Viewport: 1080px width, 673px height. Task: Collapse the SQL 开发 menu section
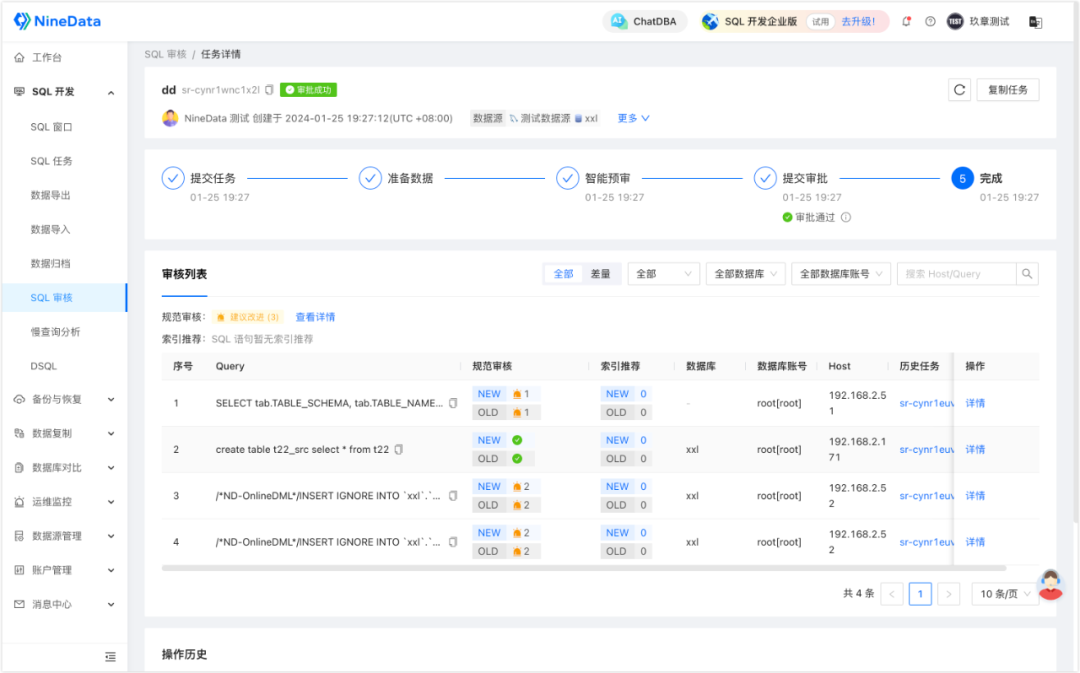pos(111,92)
